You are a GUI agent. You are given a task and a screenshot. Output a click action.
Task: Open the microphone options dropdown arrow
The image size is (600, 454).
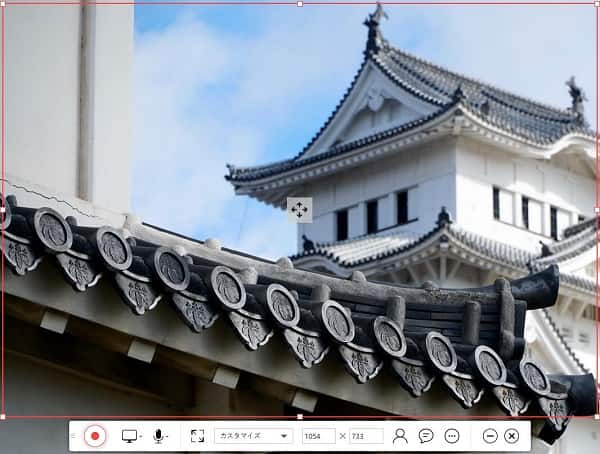[168, 437]
